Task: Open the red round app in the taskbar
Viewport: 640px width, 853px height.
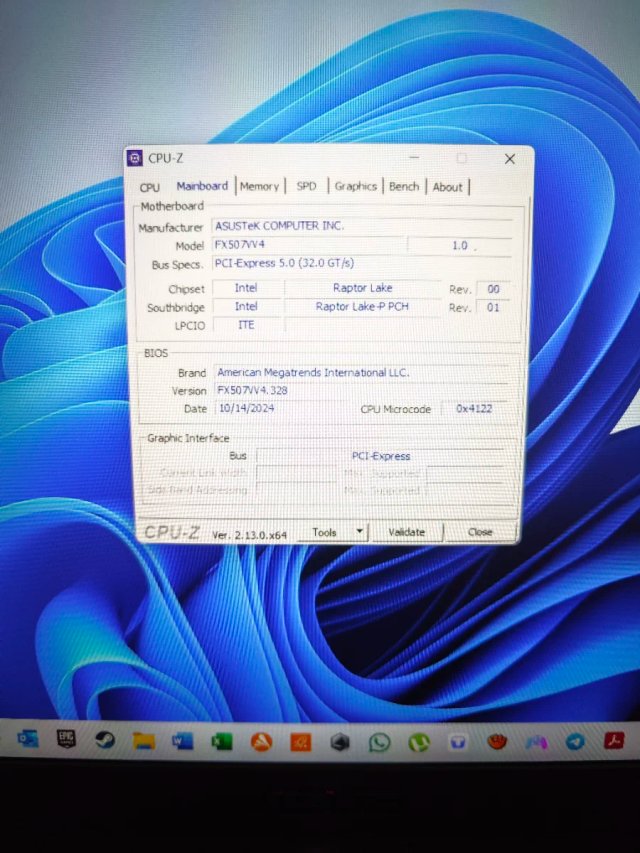Action: coord(497,741)
